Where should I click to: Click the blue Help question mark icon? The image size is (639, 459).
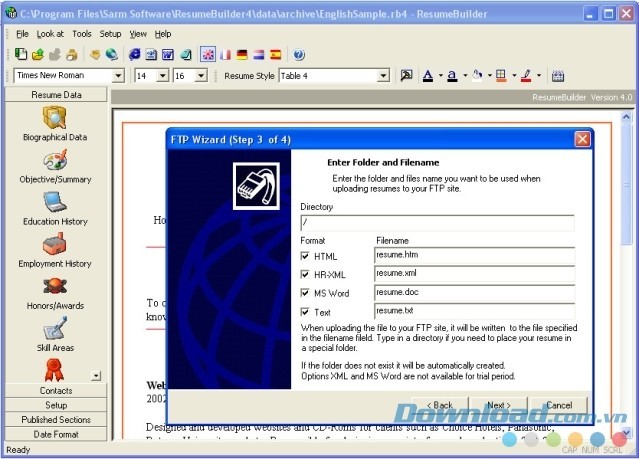[x=299, y=54]
